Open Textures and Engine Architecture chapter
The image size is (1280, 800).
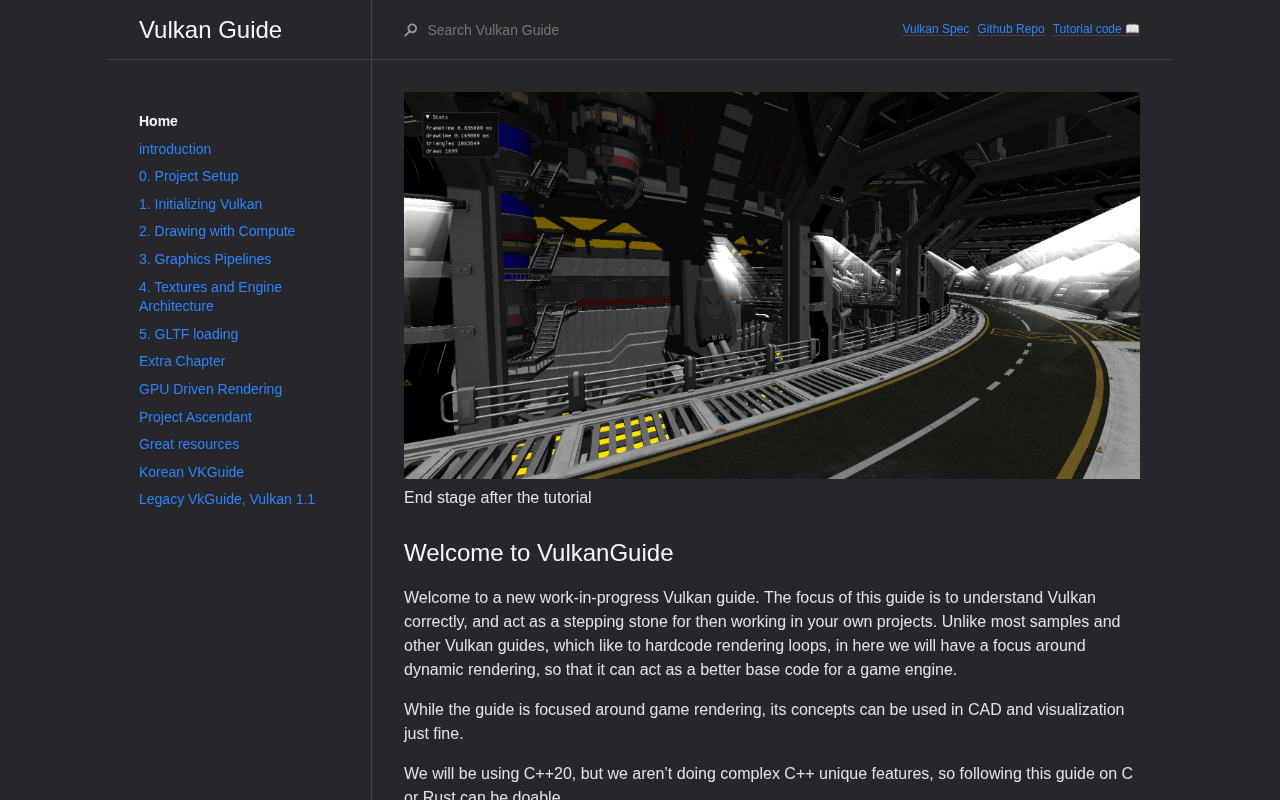[x=210, y=296]
